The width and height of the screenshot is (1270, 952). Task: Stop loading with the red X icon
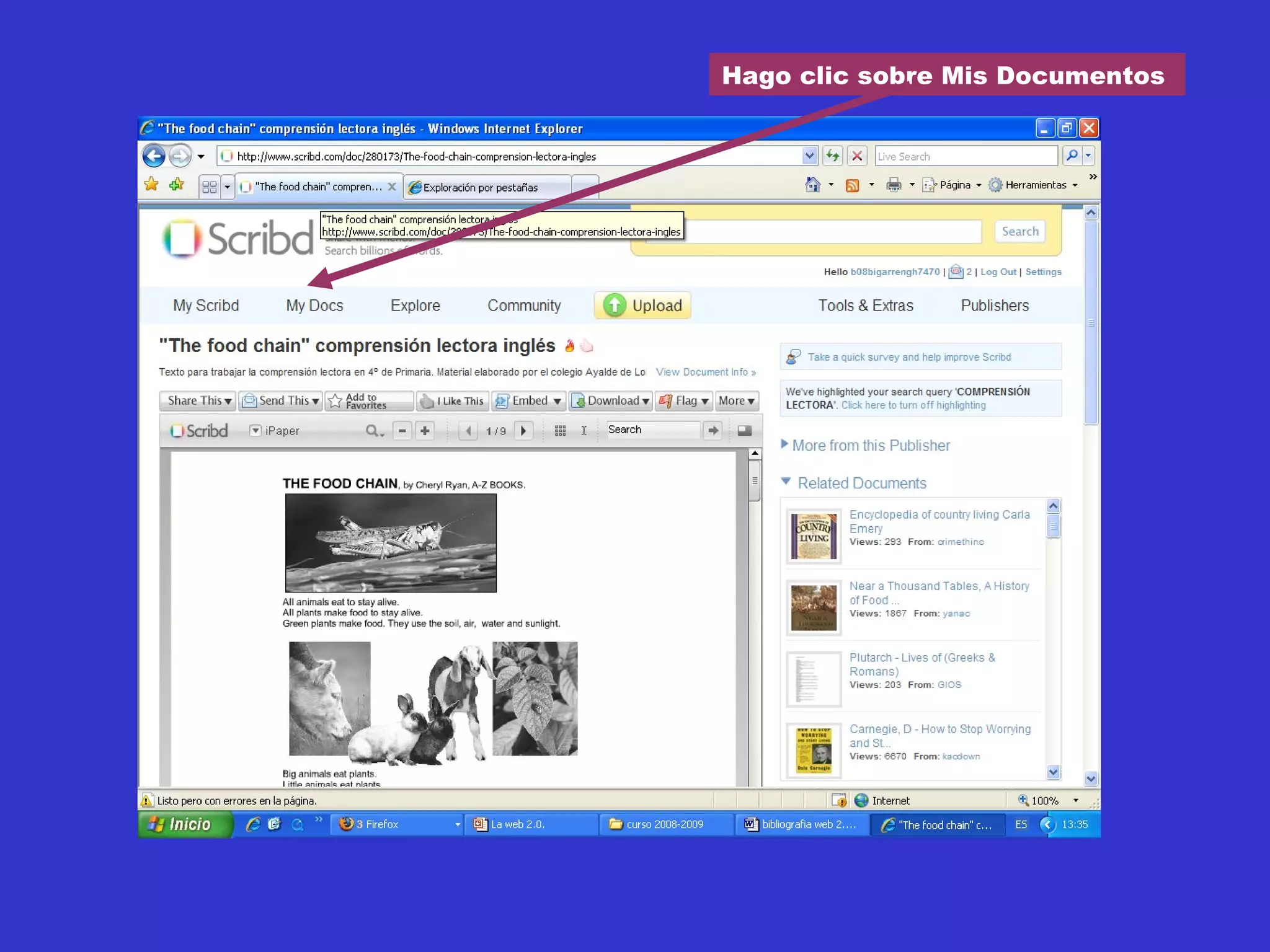[857, 156]
